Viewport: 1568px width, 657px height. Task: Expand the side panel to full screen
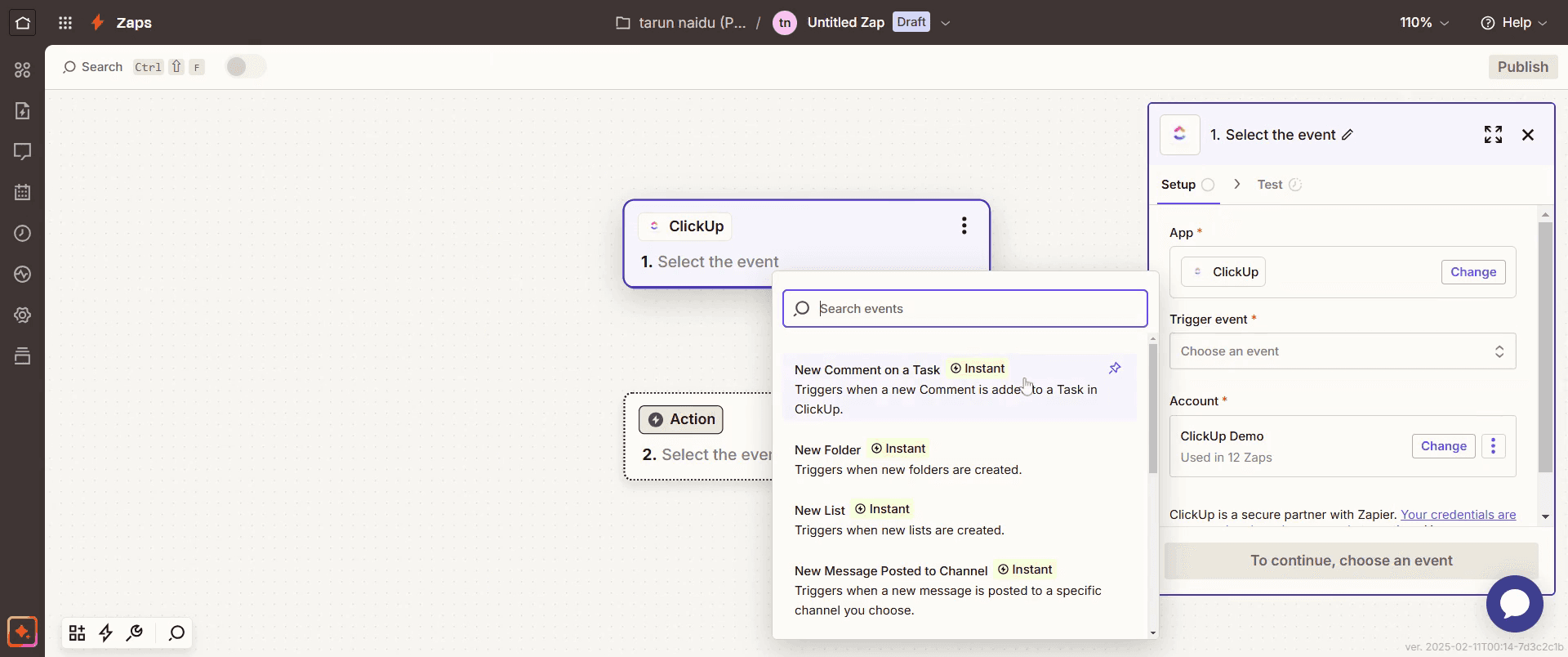(1493, 135)
